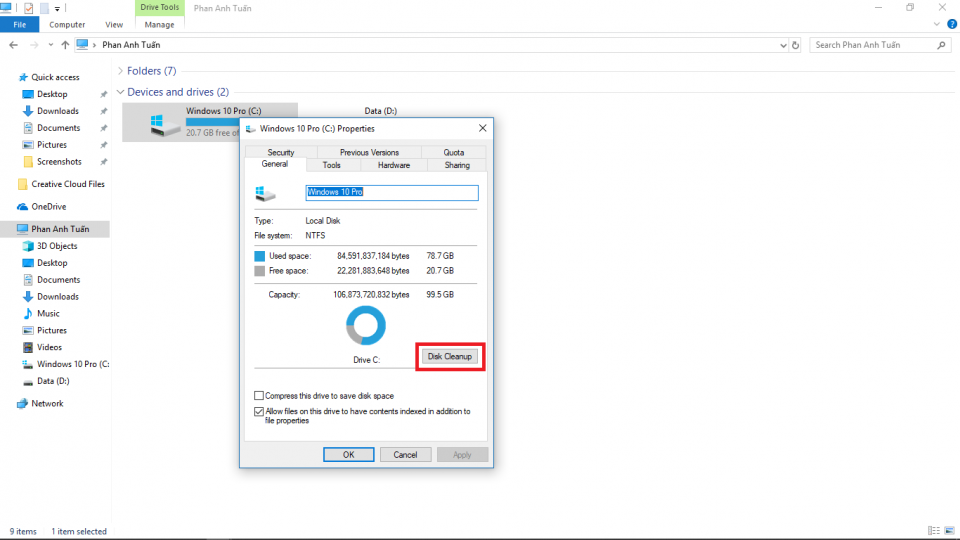The image size is (960, 540).
Task: Open Creative Cloud Files folder icon
Action: (x=23, y=184)
